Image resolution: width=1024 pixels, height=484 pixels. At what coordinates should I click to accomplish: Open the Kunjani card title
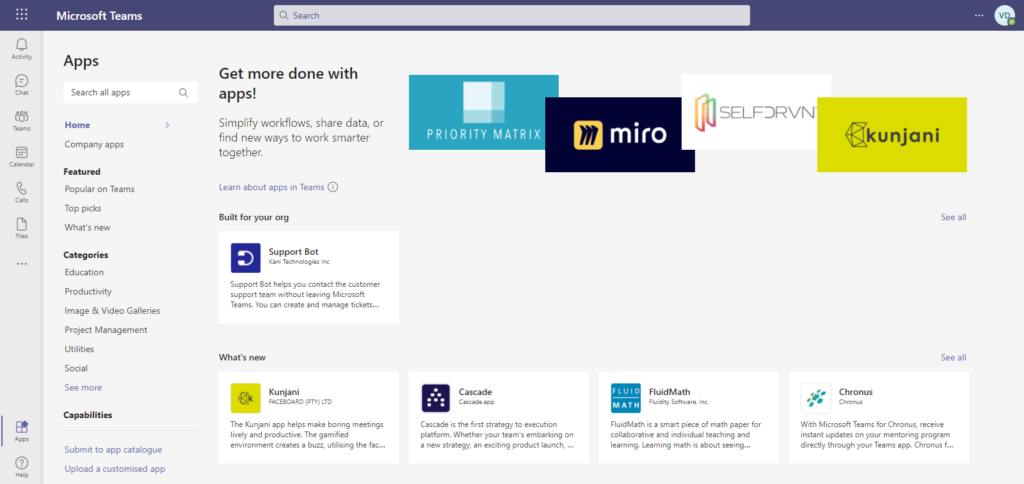pyautogui.click(x=283, y=392)
